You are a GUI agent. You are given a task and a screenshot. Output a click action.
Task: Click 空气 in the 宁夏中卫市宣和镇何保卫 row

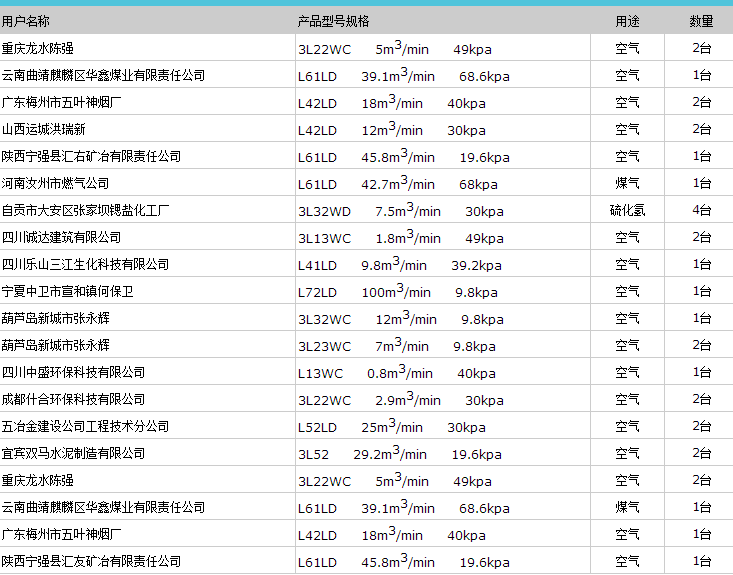(627, 291)
